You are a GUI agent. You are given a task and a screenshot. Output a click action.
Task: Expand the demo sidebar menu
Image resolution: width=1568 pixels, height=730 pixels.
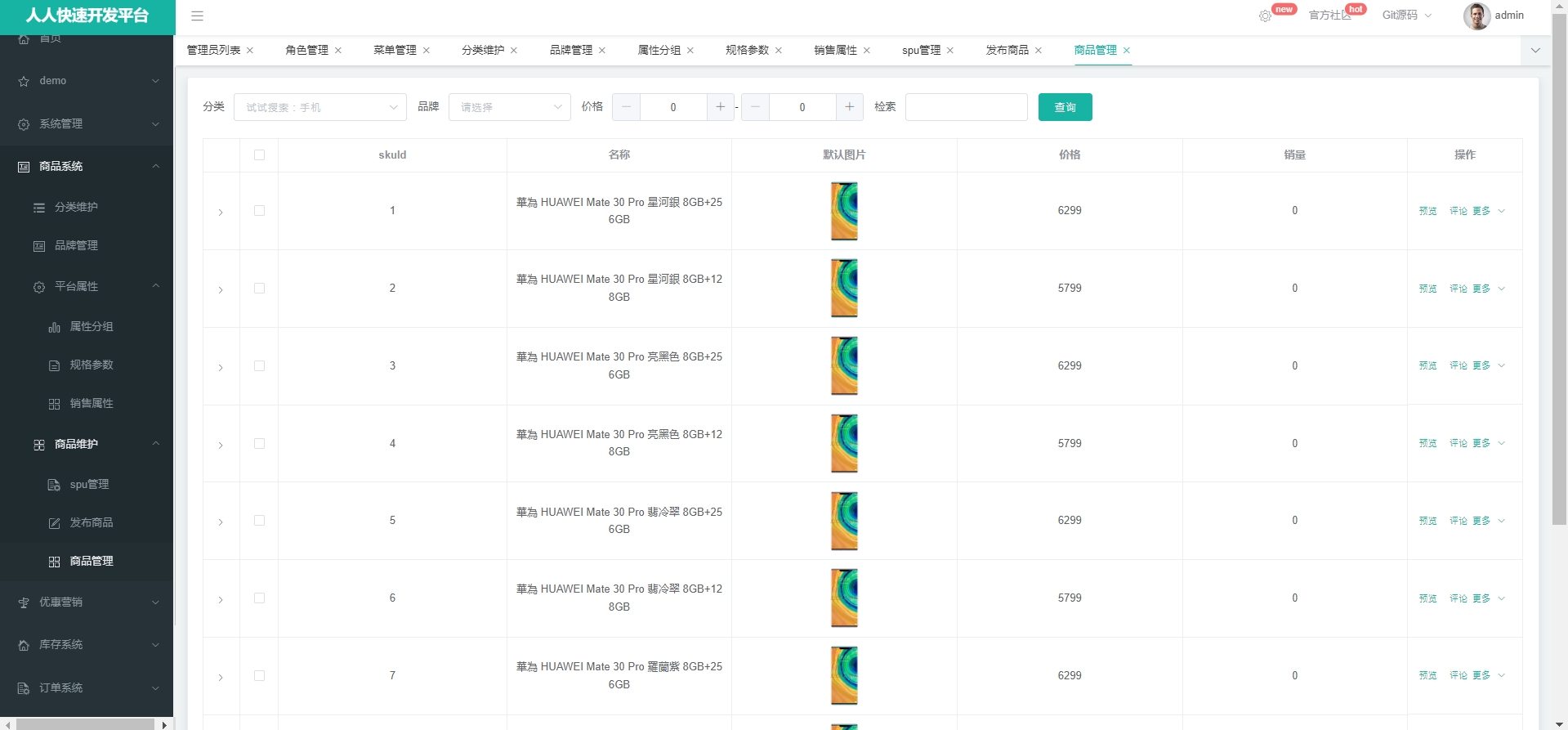pos(87,81)
